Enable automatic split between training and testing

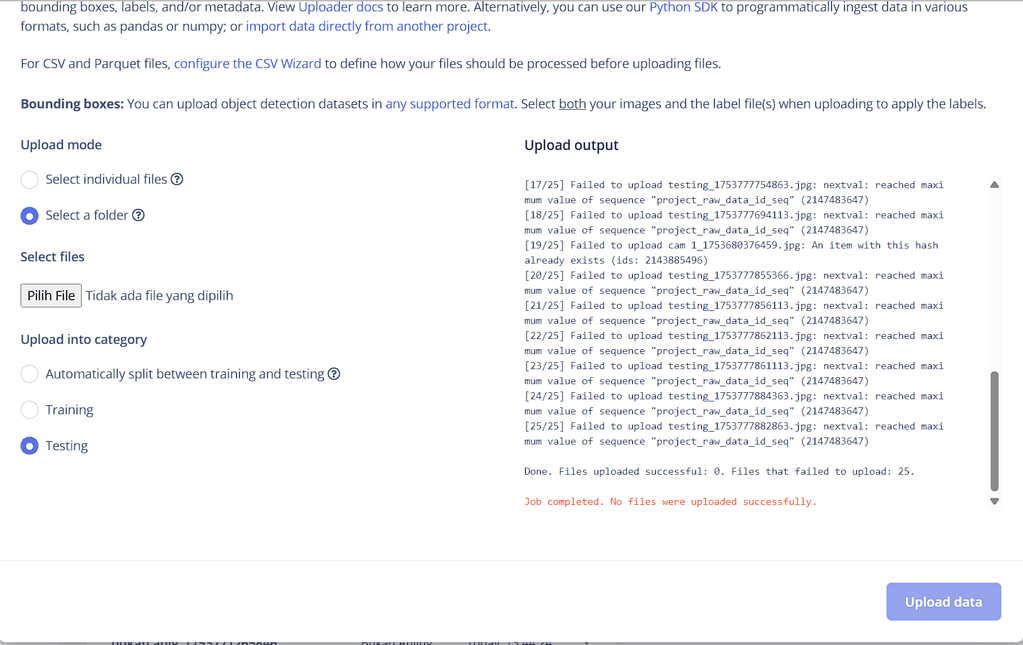(x=29, y=373)
